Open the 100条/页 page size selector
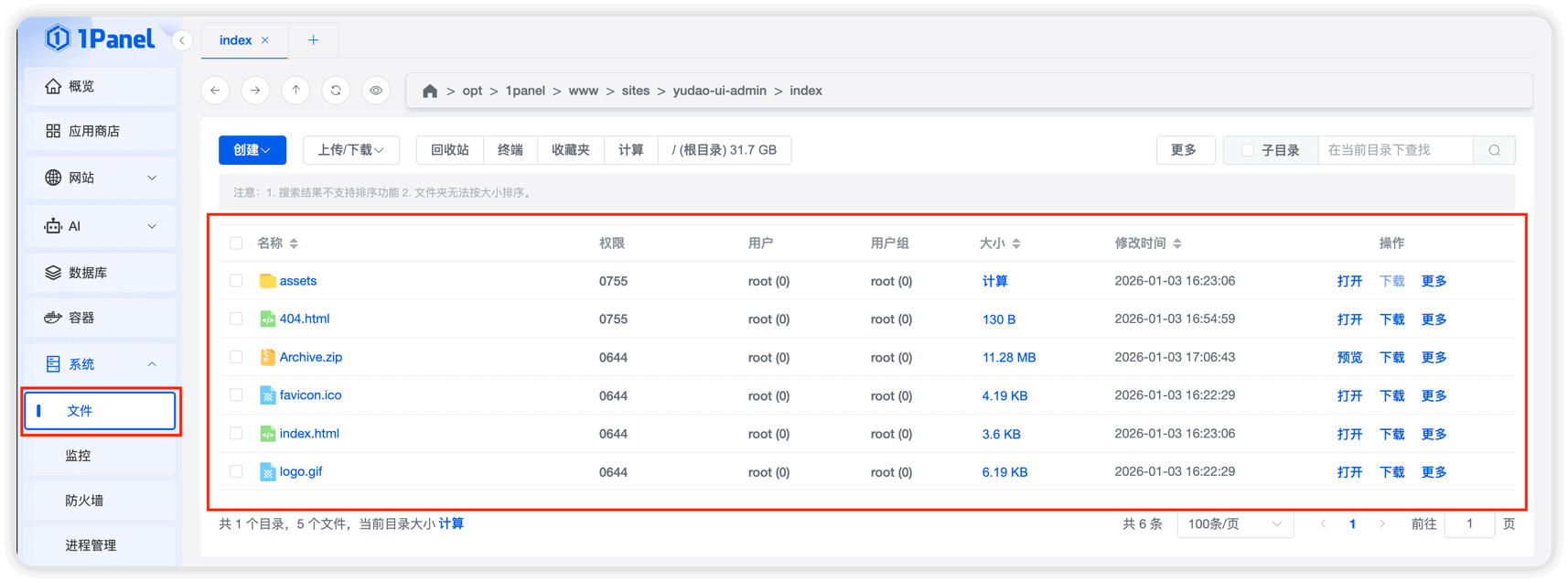1568x583 pixels. [1234, 524]
